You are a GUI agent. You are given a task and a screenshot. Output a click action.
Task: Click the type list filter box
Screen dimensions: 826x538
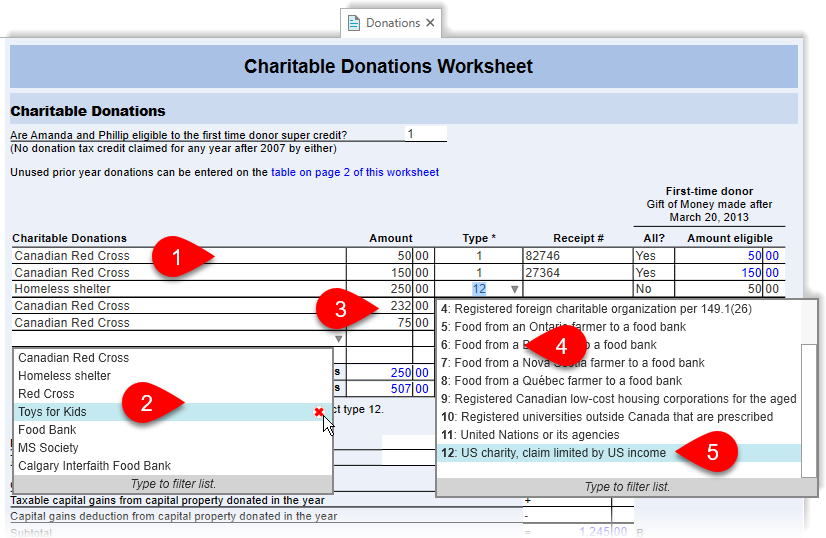coord(627,487)
